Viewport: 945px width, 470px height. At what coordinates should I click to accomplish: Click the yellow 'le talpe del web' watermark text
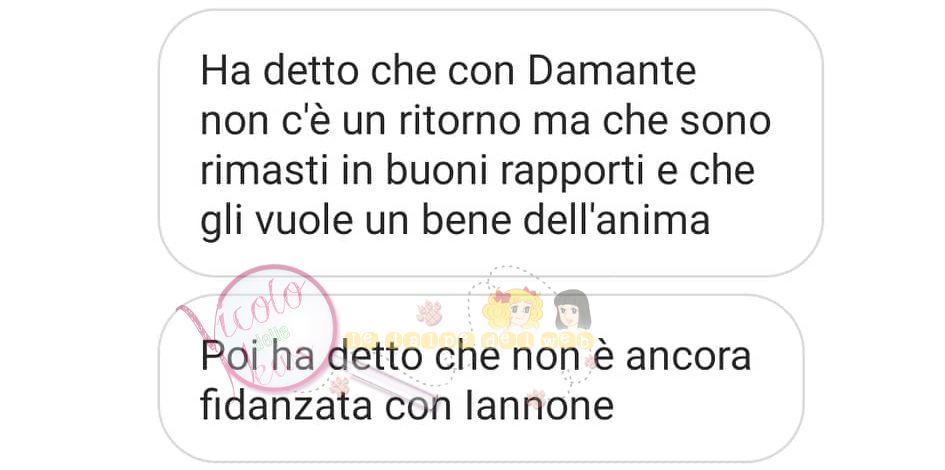pos(469,339)
